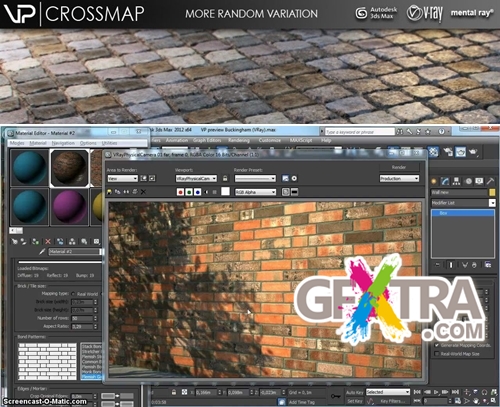Open the Render Preset dropdown

(255, 179)
